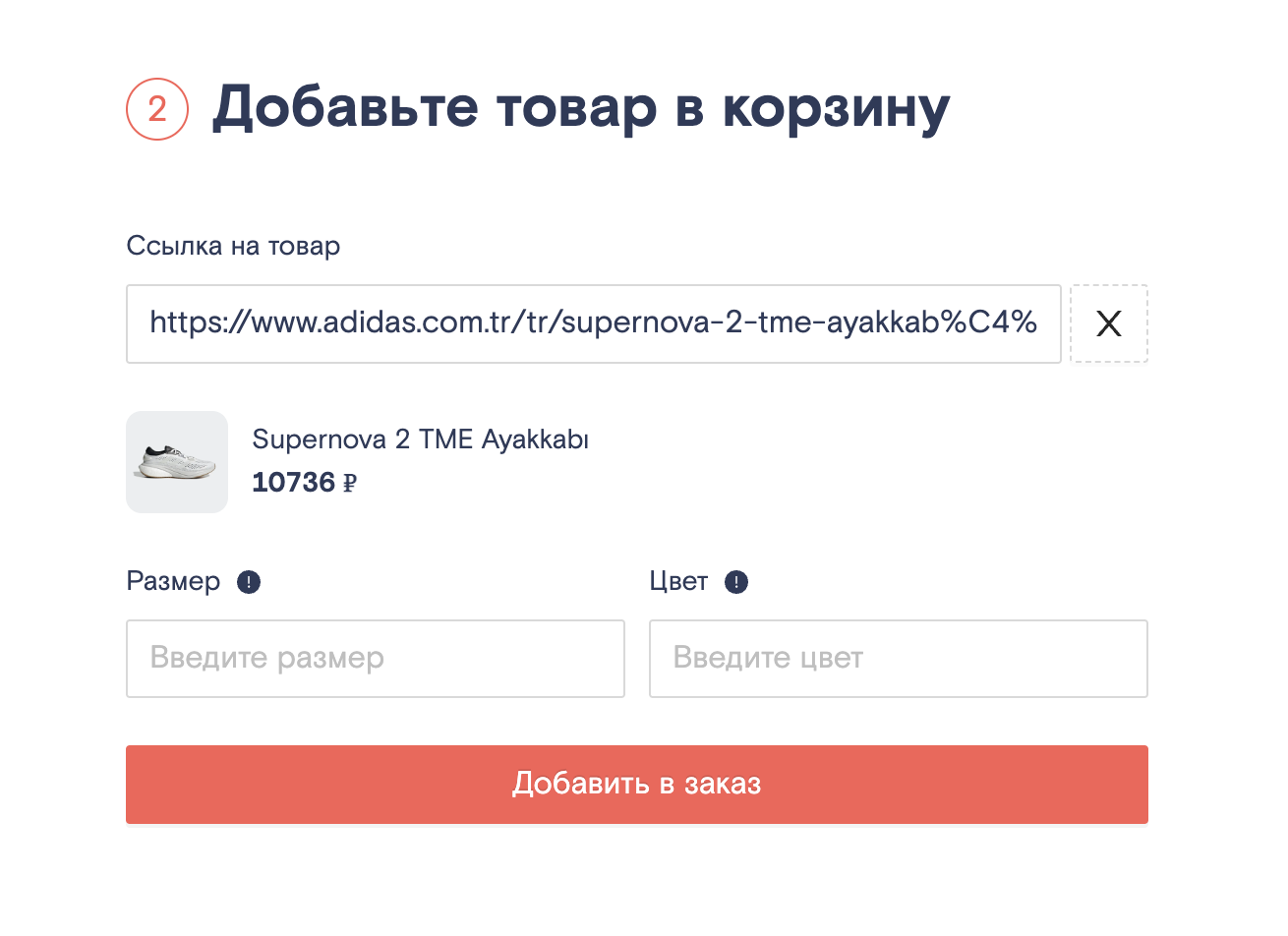Open the info tooltip icon beside Размер

coord(249,582)
